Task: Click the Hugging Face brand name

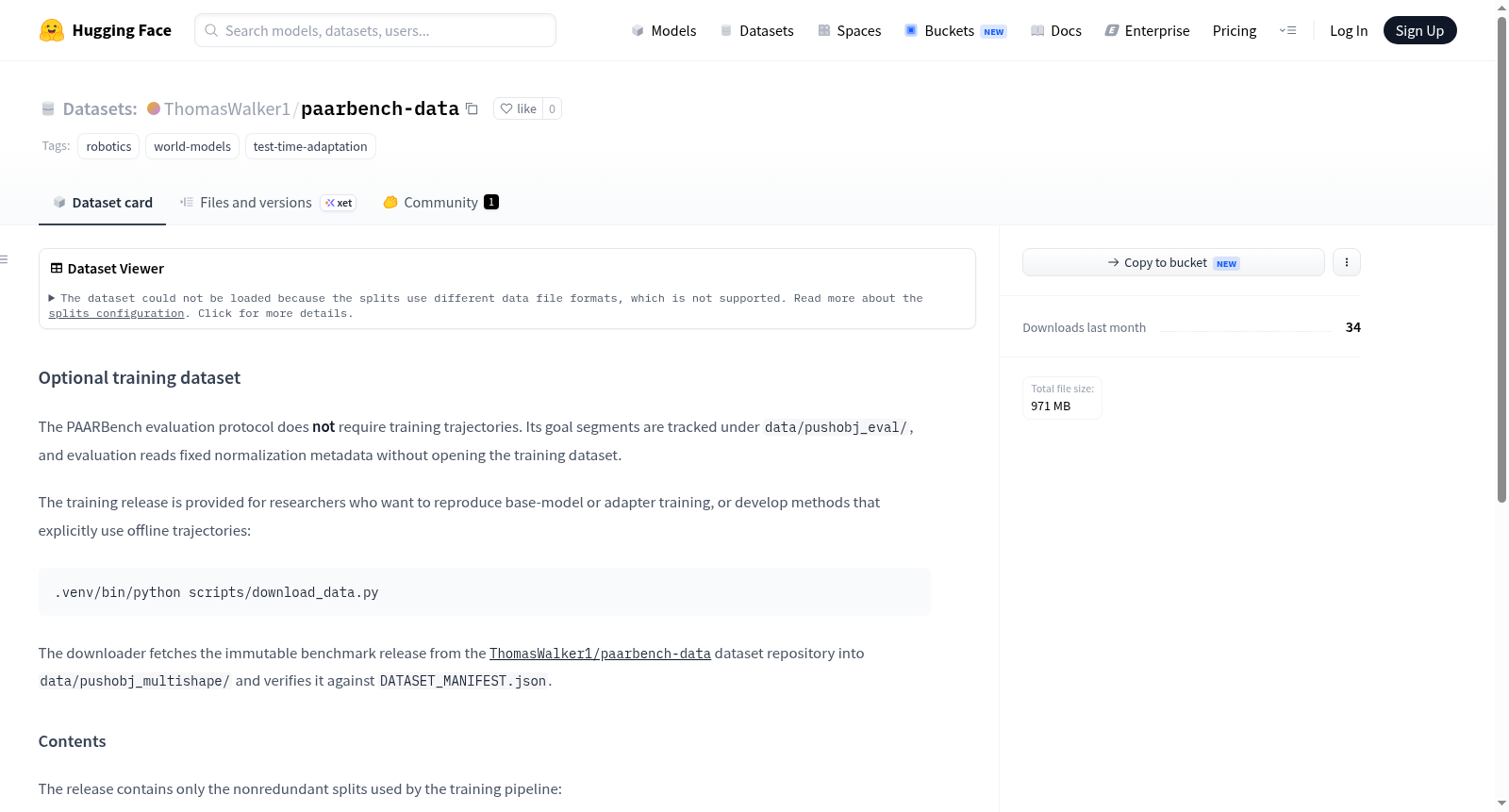Action: [122, 30]
